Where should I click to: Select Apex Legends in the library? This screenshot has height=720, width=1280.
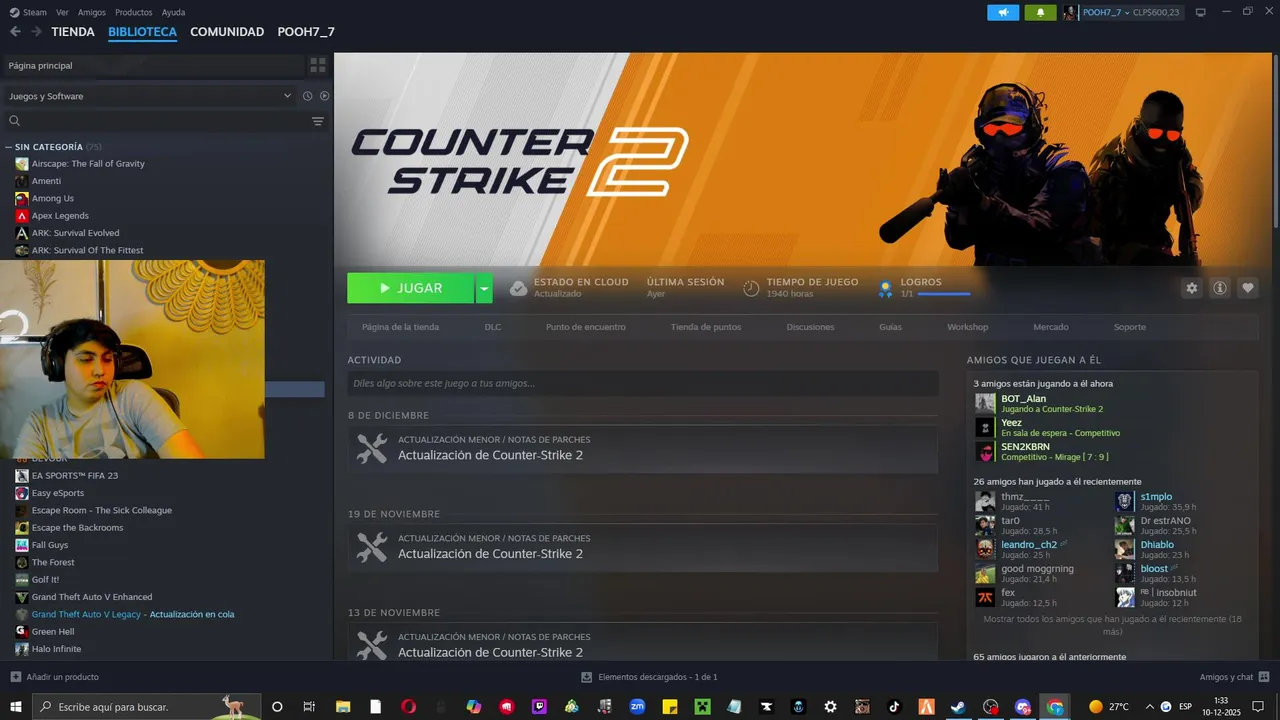[x=60, y=215]
